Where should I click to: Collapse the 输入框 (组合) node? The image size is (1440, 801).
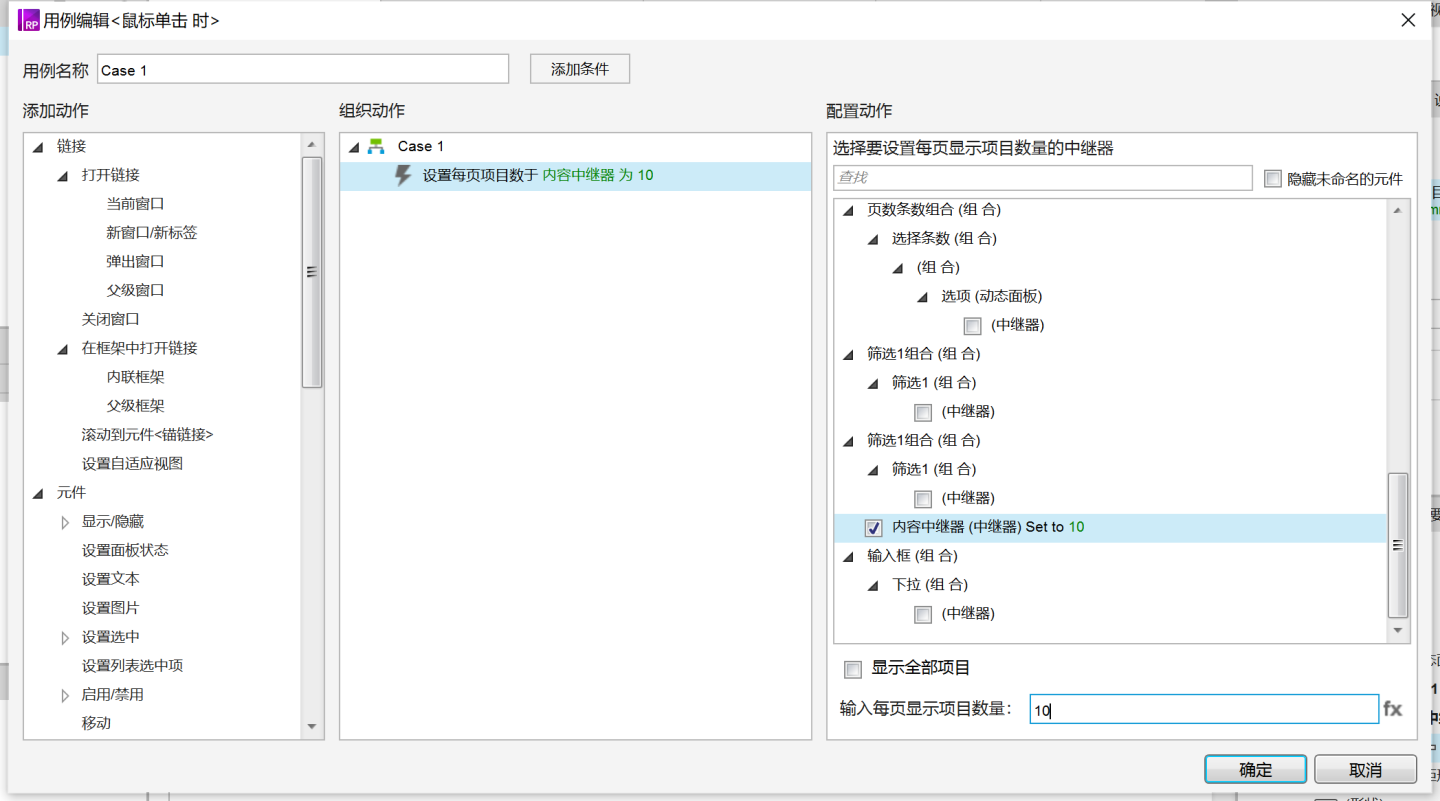[x=849, y=557]
